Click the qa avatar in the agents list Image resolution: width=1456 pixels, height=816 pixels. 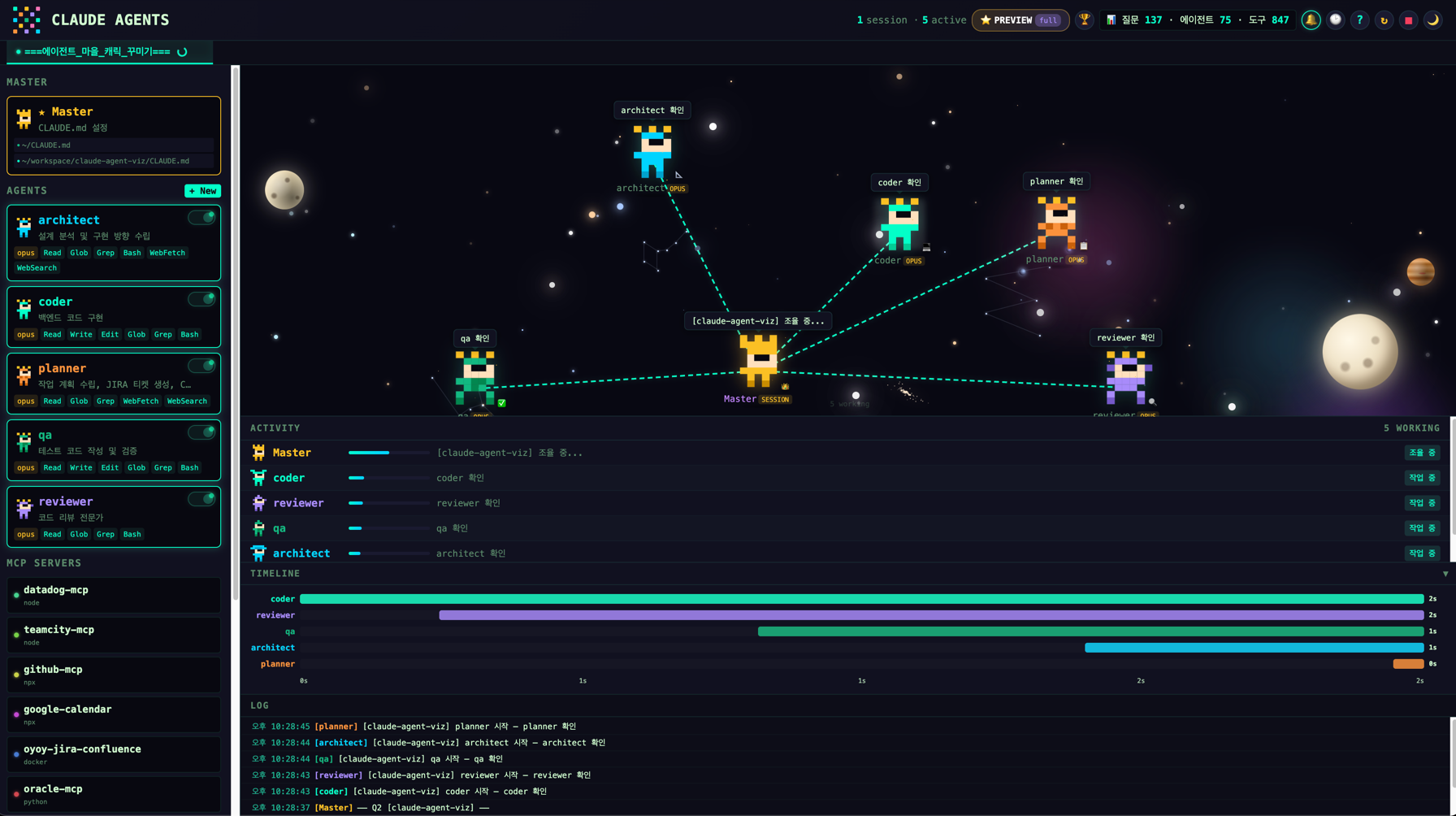[x=24, y=441]
